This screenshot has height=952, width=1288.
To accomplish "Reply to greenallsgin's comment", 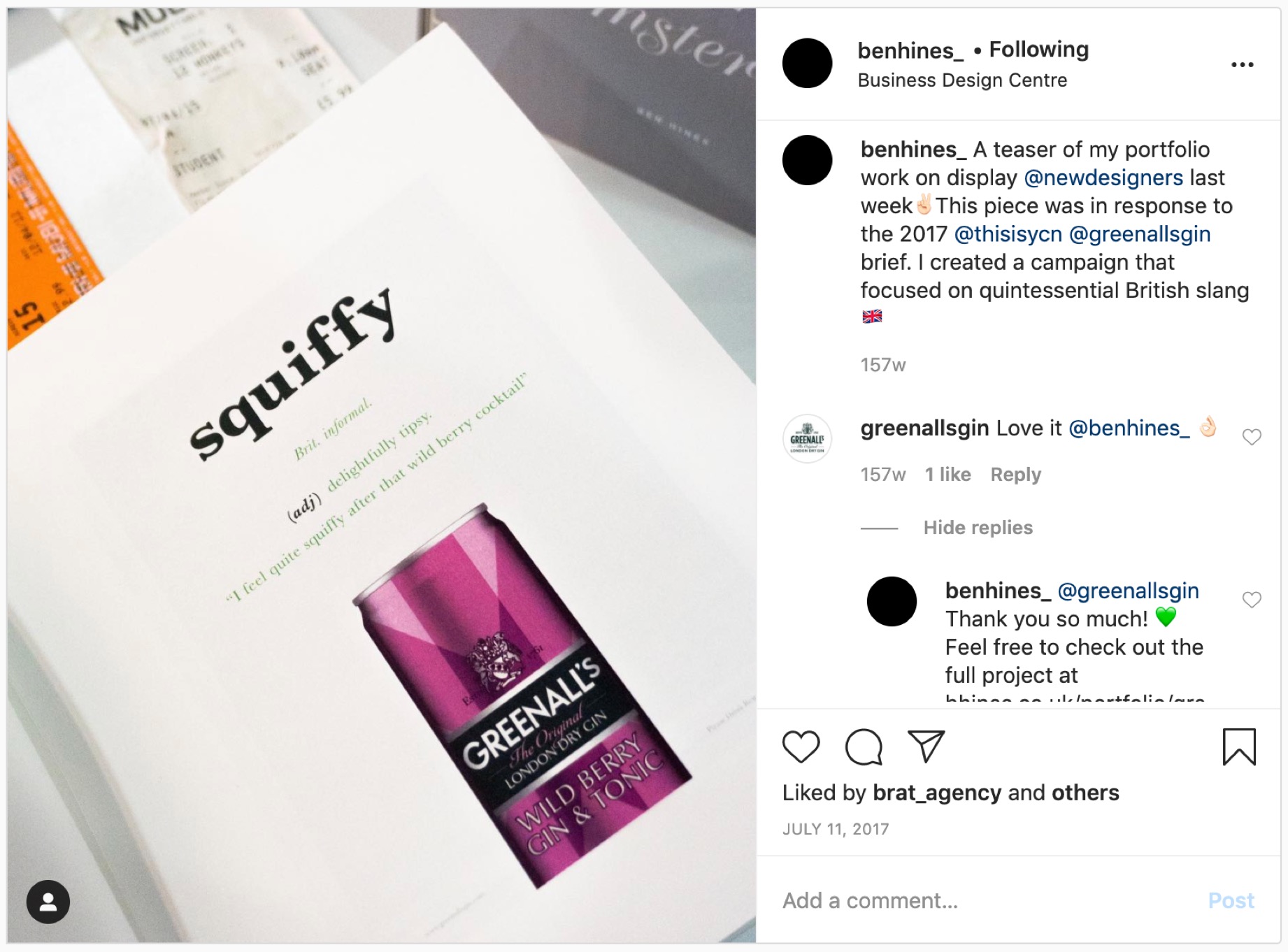I will (x=1015, y=475).
